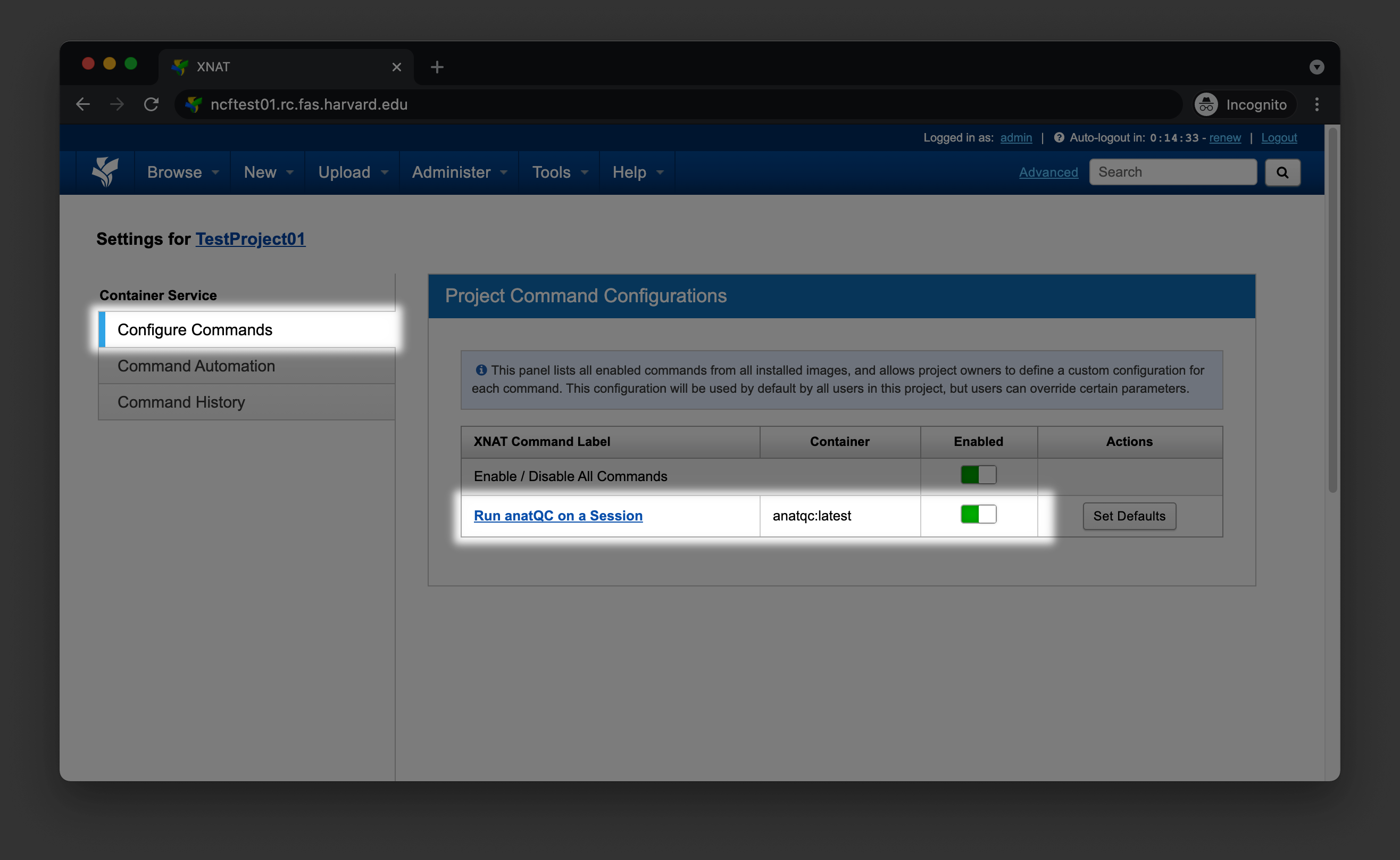Select the Configure Commands tab
1400x860 pixels.
point(247,330)
